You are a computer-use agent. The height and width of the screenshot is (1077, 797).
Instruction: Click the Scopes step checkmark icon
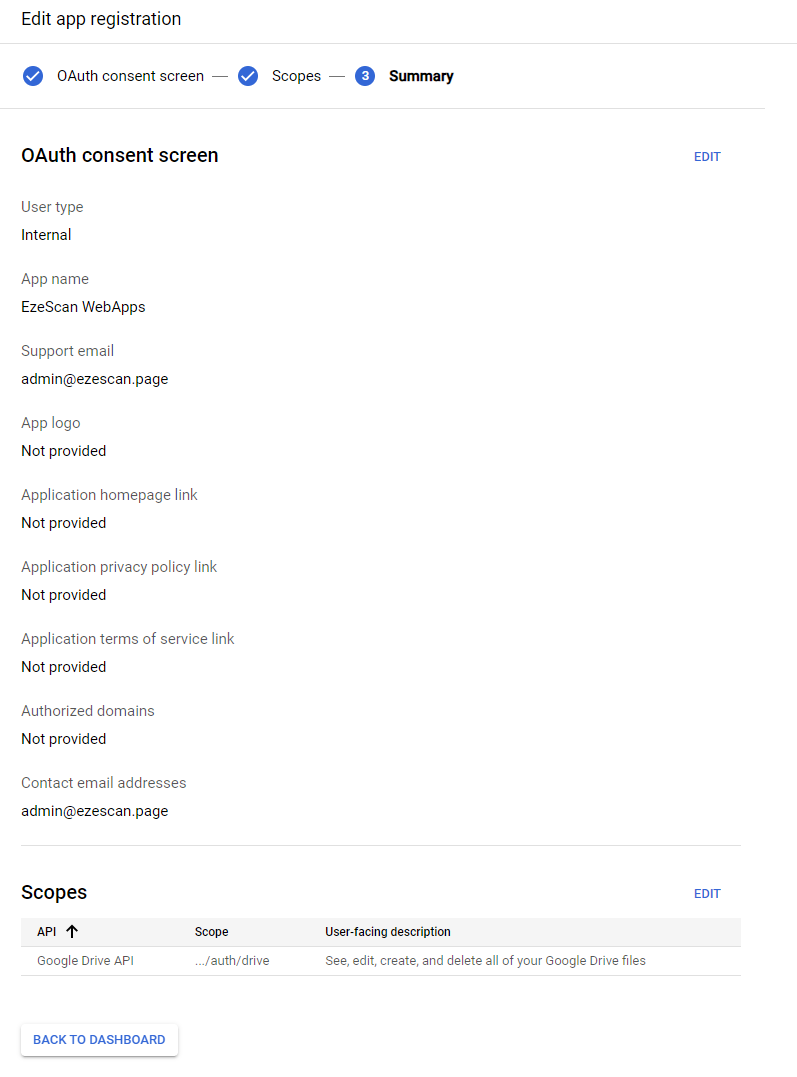click(249, 76)
